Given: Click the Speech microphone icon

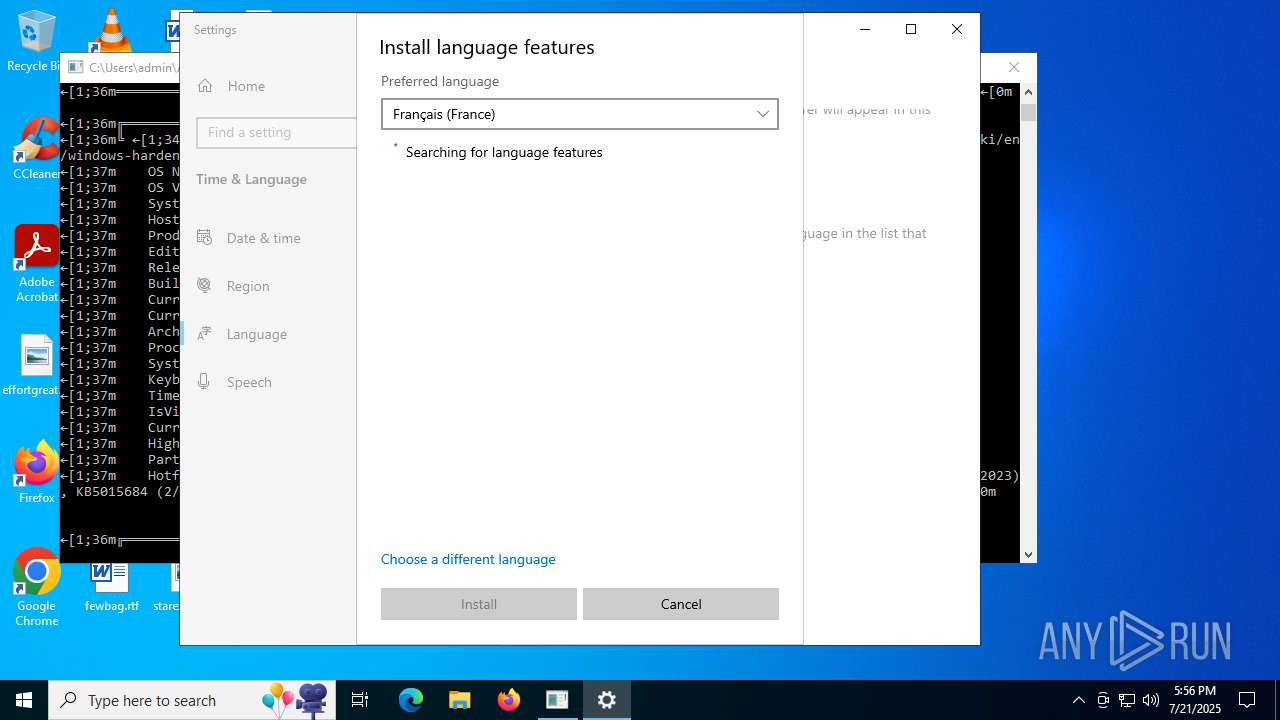Looking at the screenshot, I should (x=204, y=382).
